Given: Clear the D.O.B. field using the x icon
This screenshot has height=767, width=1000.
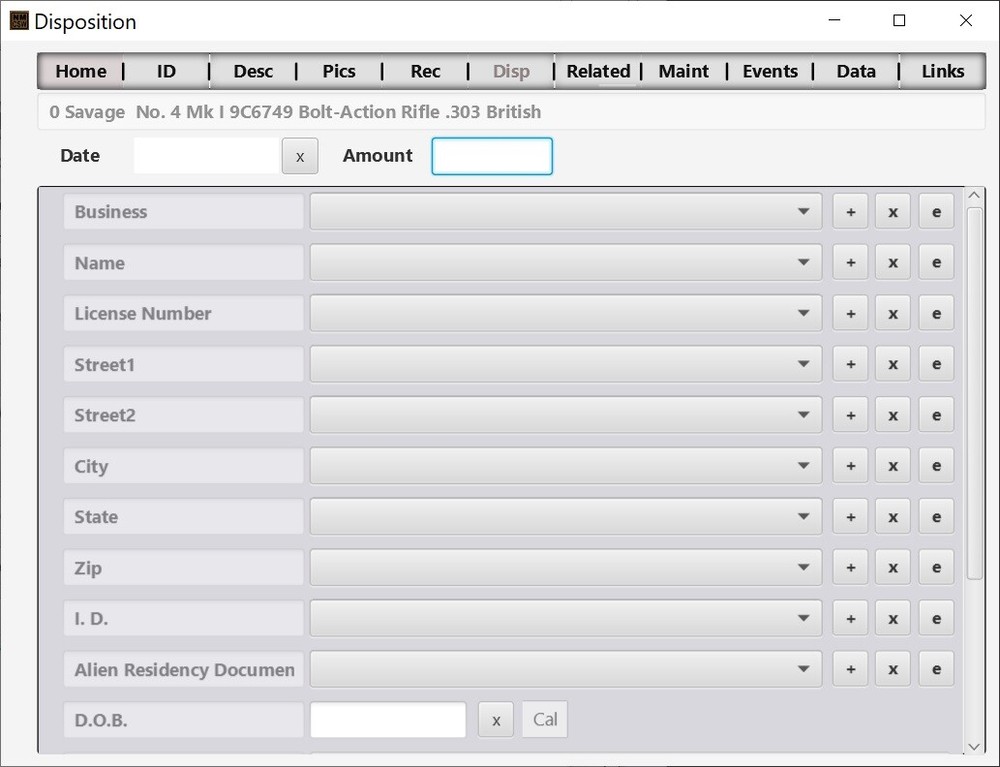Looking at the screenshot, I should 495,719.
